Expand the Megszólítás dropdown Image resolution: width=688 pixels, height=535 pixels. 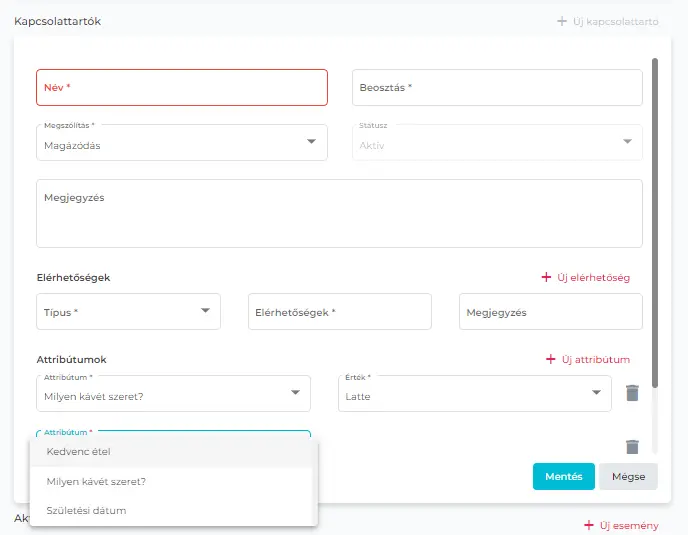pyautogui.click(x=310, y=142)
